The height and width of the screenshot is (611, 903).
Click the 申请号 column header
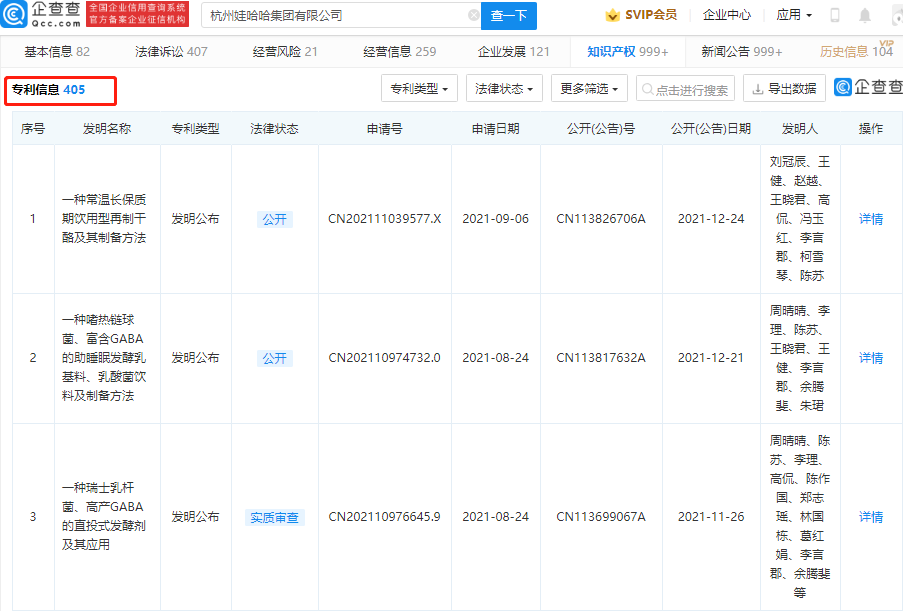click(385, 128)
